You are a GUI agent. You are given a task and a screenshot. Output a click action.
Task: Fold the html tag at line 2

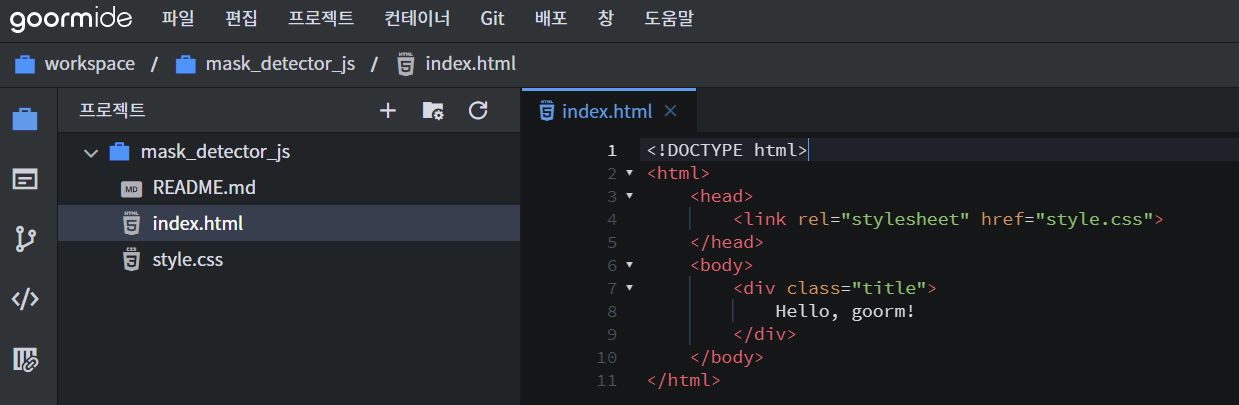[x=629, y=173]
